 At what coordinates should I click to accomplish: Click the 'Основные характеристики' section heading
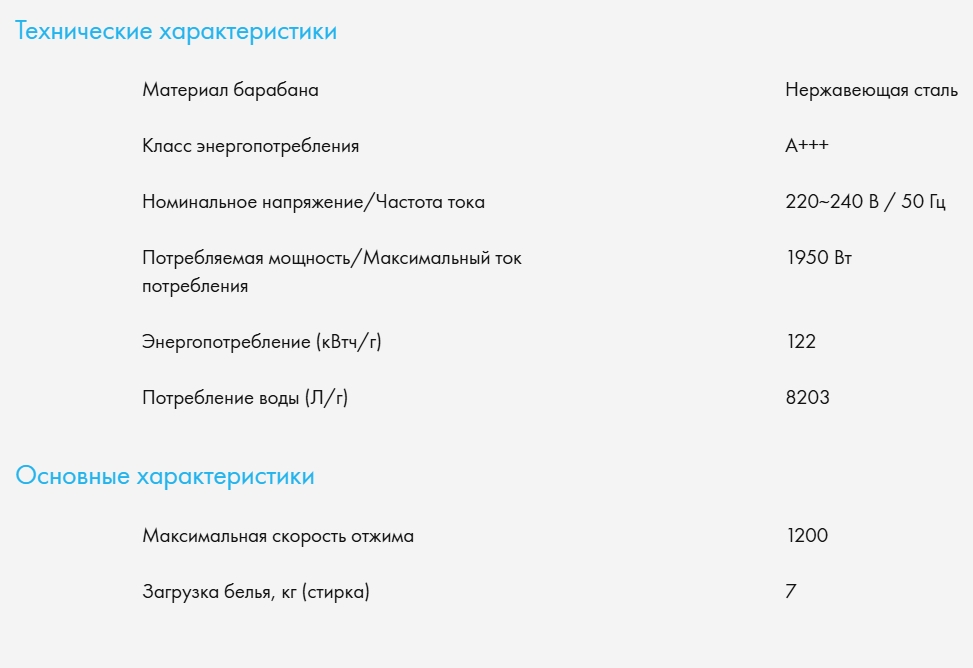point(165,477)
